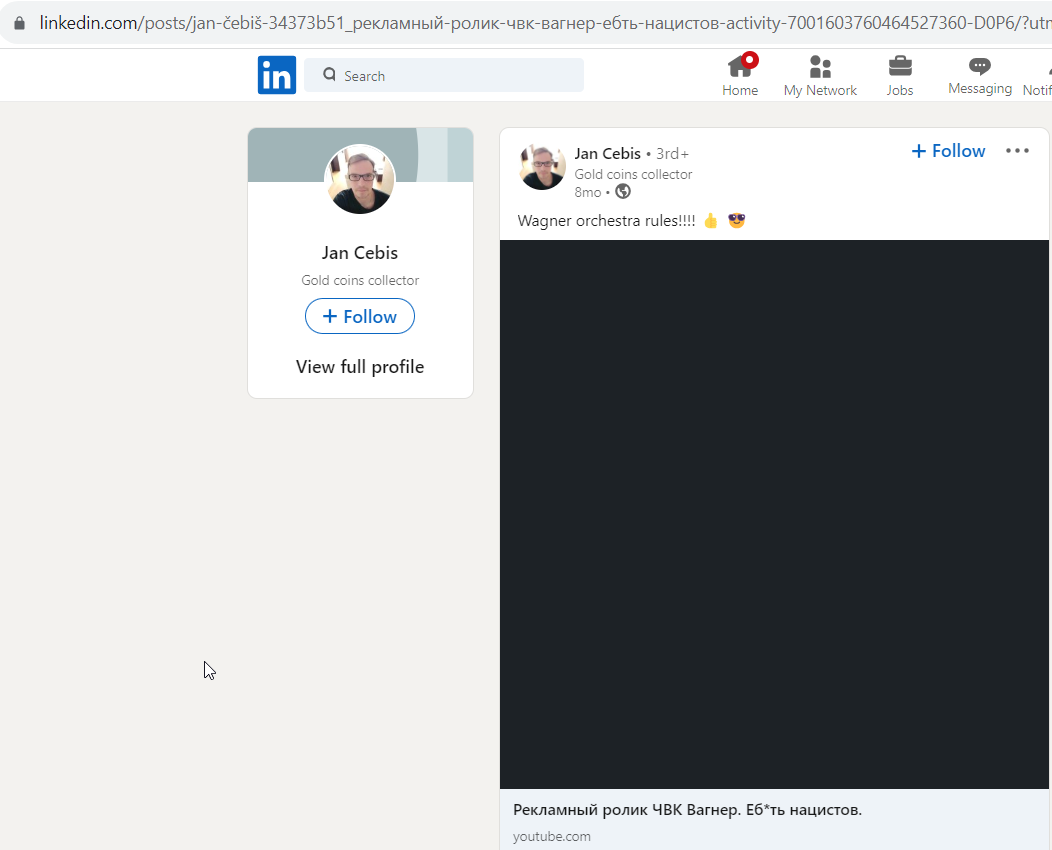Click 'Gold coins collector' in the sidebar card
The height and width of the screenshot is (850, 1052).
click(360, 280)
